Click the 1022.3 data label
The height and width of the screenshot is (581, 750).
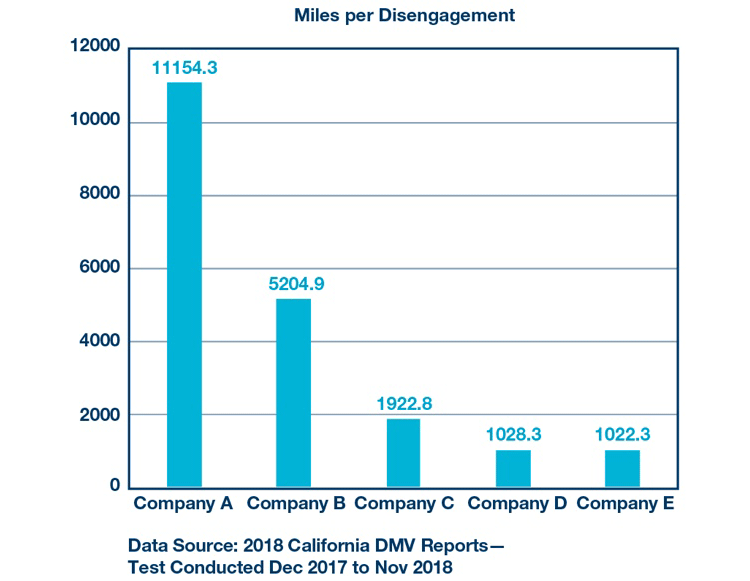point(623,436)
